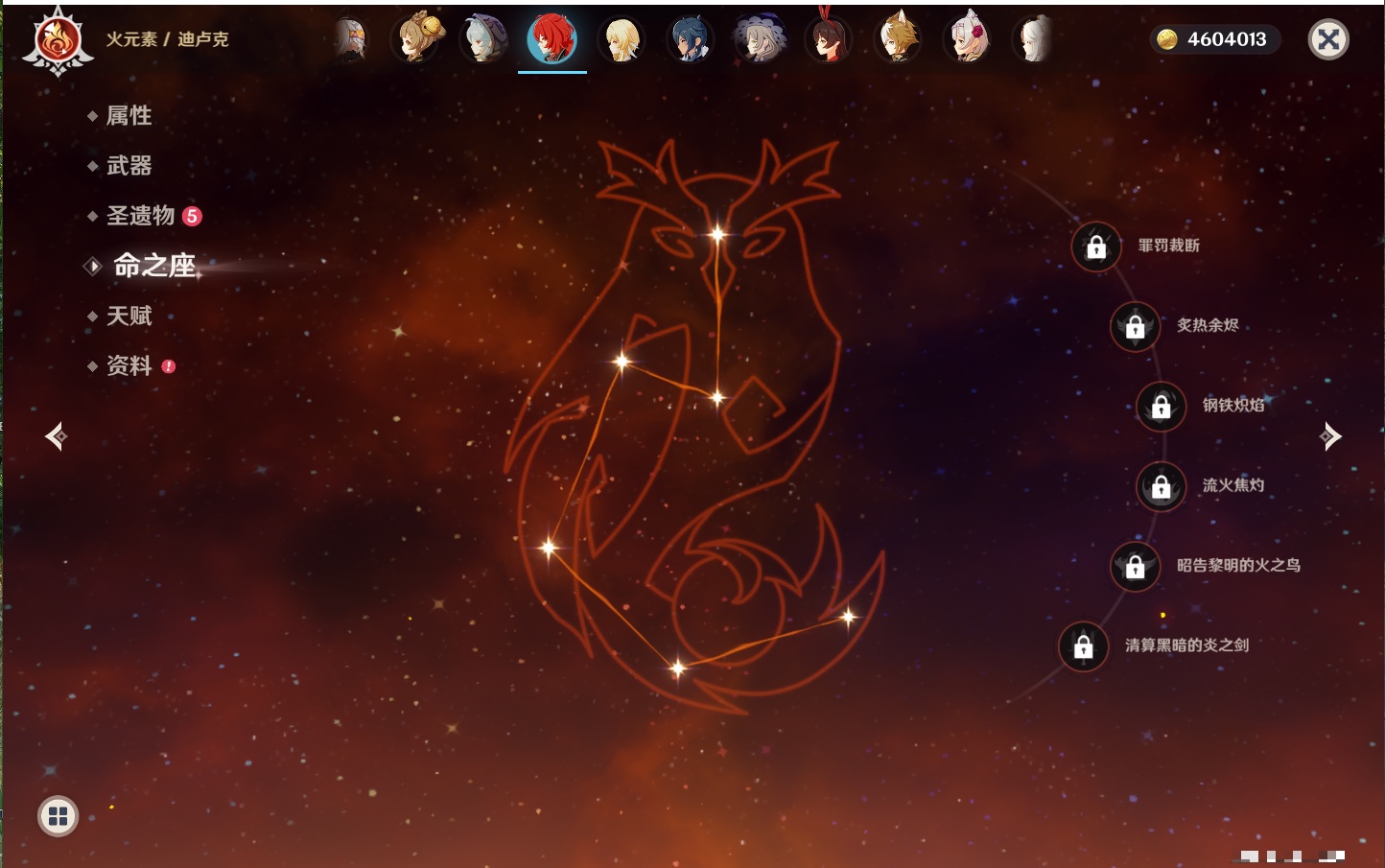Image resolution: width=1385 pixels, height=868 pixels.
Task: Select the Diluc red-haired portrait
Action: (x=552, y=38)
